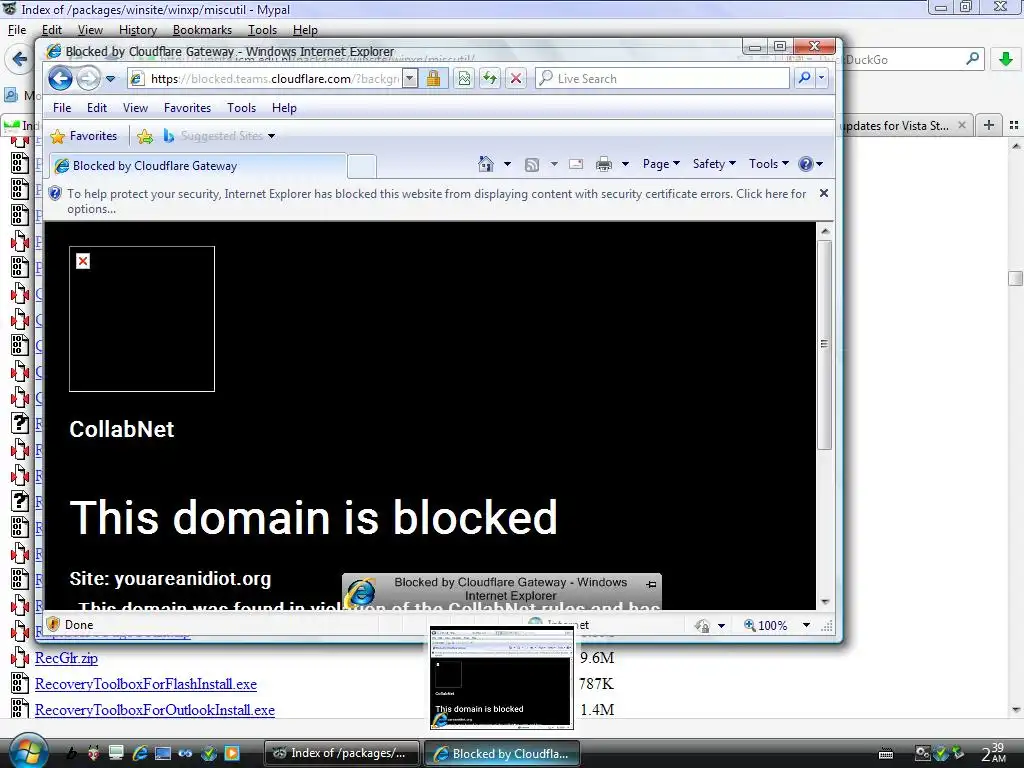This screenshot has width=1024, height=768.
Task: Click the RSS feeds icon
Action: [532, 165]
